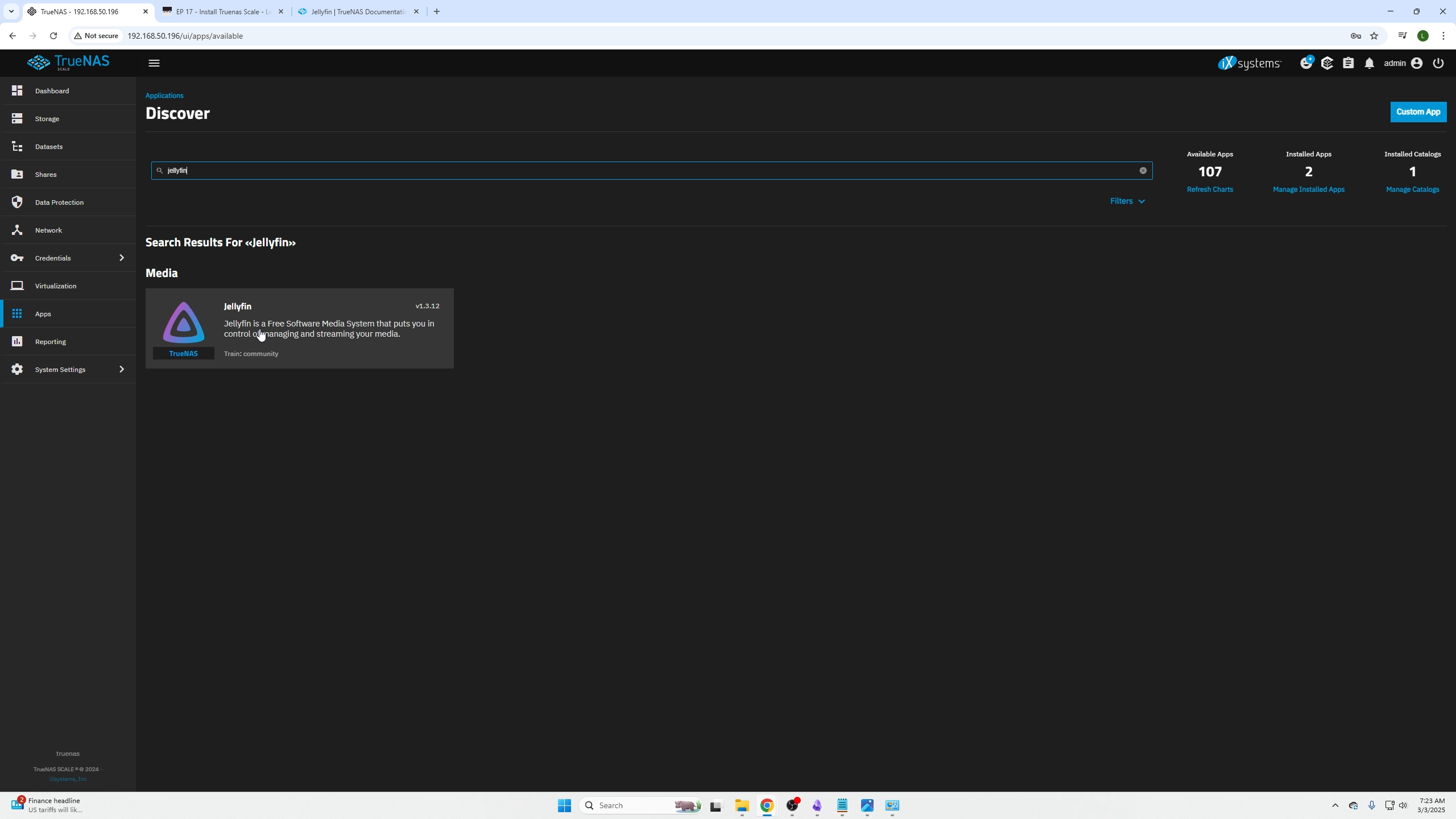Click the System Settings gear icon
This screenshot has width=1456, height=819.
pyautogui.click(x=17, y=369)
